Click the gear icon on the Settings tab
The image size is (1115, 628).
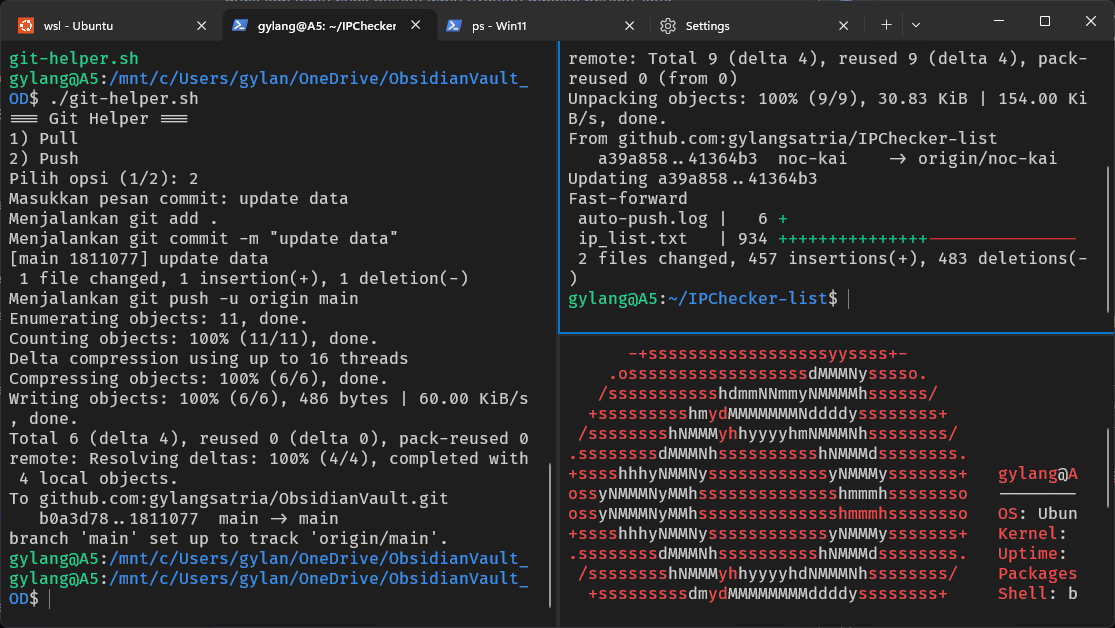(668, 25)
